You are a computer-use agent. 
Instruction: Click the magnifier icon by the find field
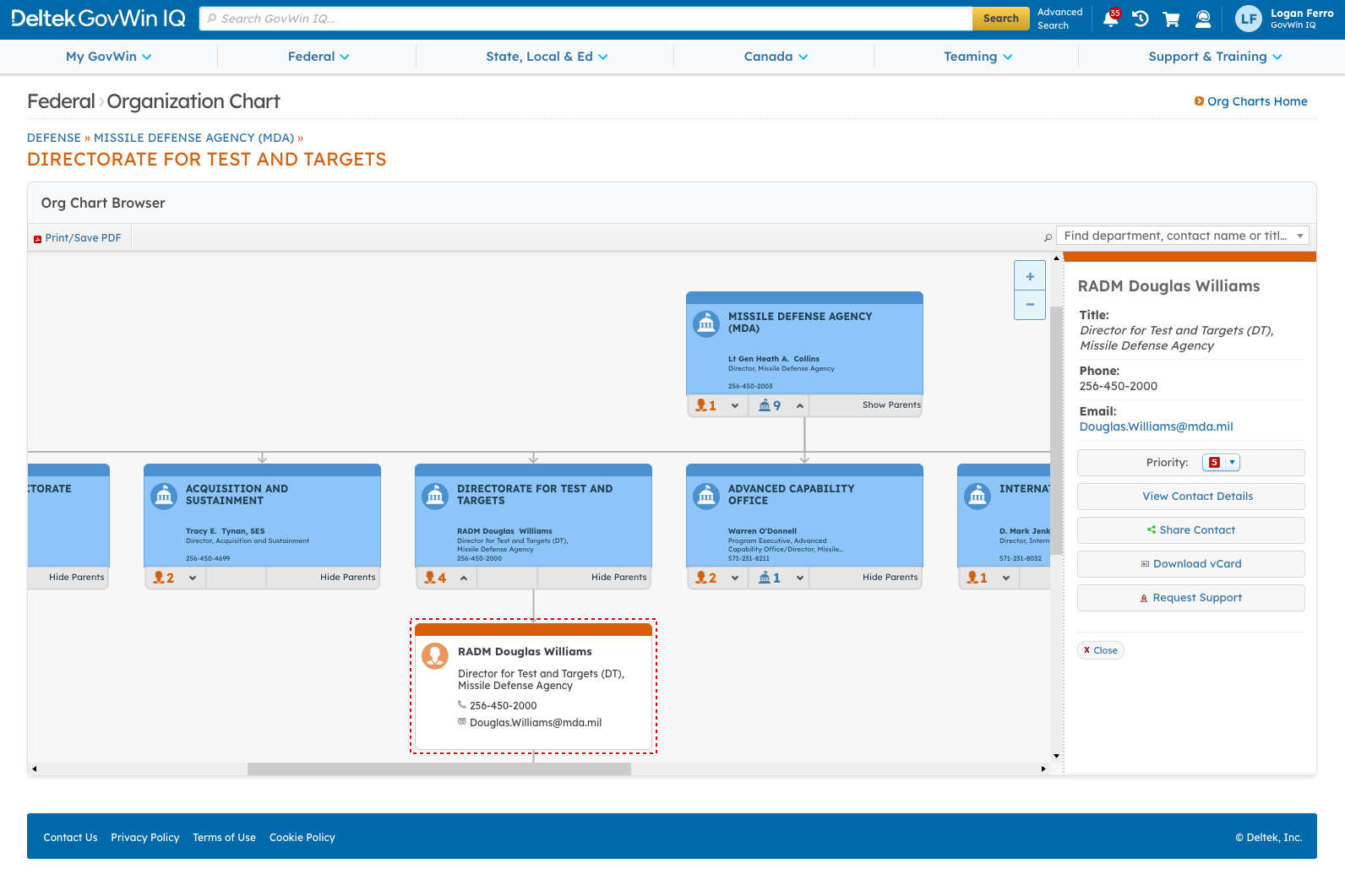pos(1048,237)
